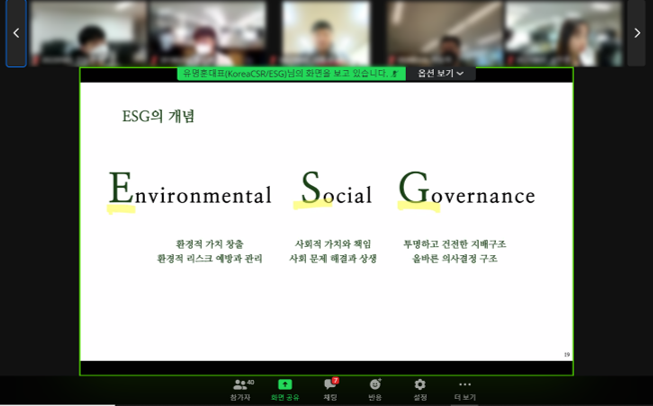Click the slide page number 19
Viewport: 653px width, 406px height.
click(566, 354)
